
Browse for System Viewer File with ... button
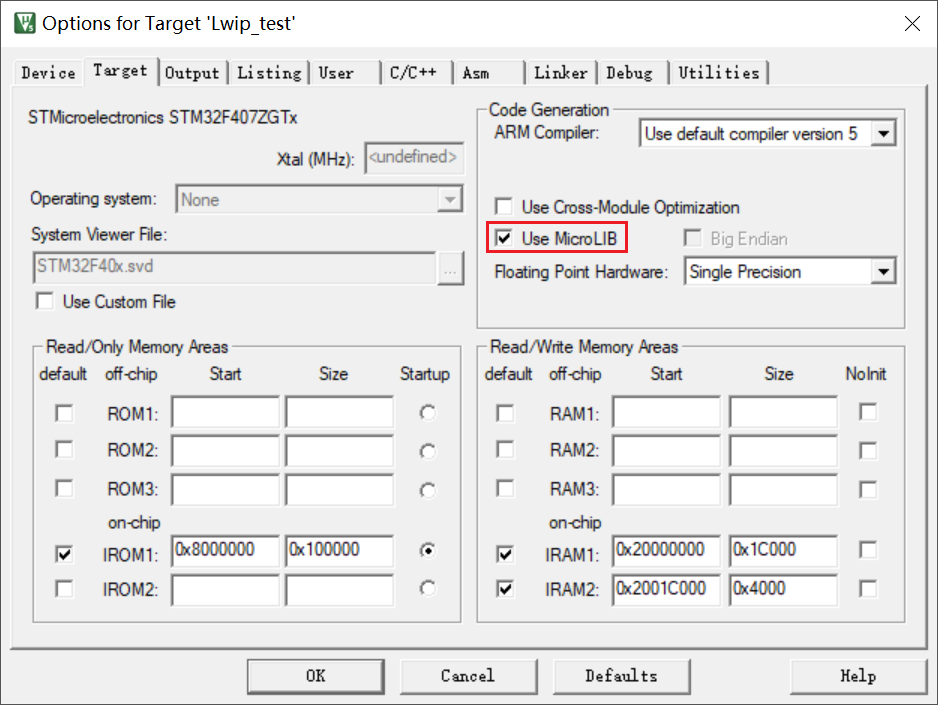450,268
